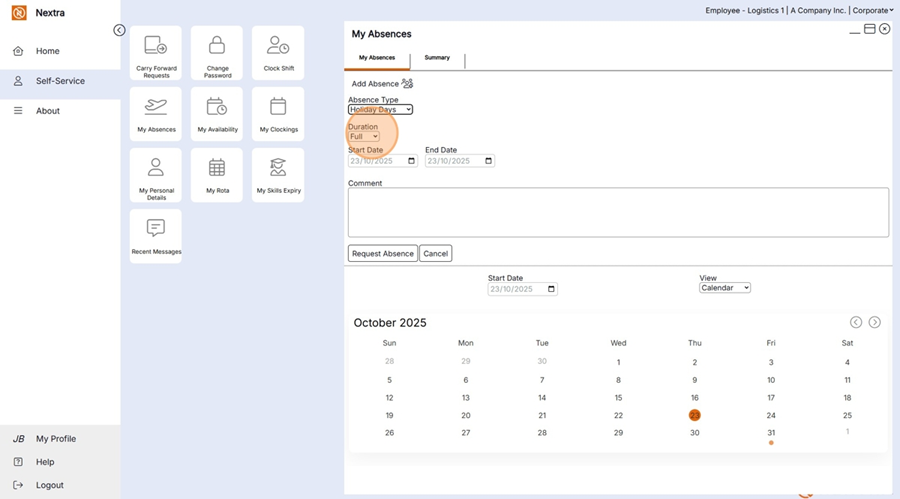900x499 pixels.
Task: Open the Absence Type dropdown
Action: point(380,110)
